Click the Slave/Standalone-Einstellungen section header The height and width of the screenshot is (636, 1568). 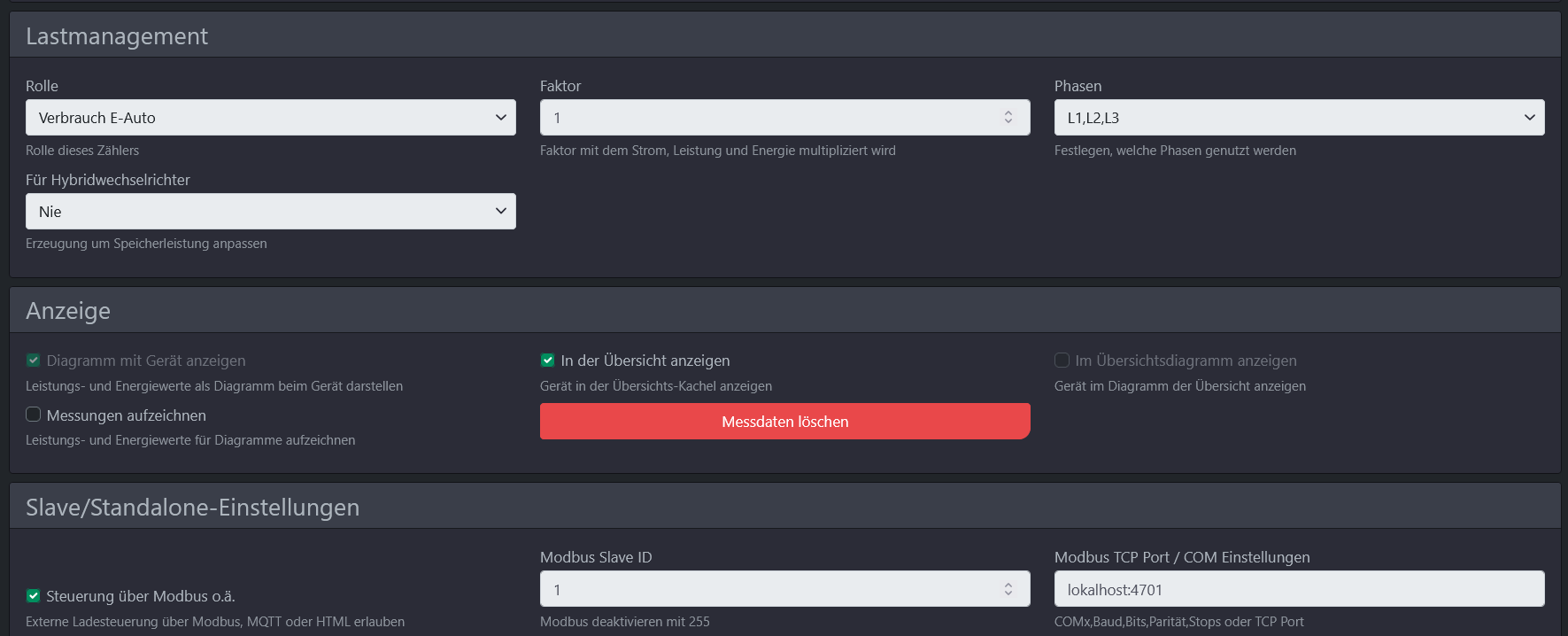[x=192, y=508]
